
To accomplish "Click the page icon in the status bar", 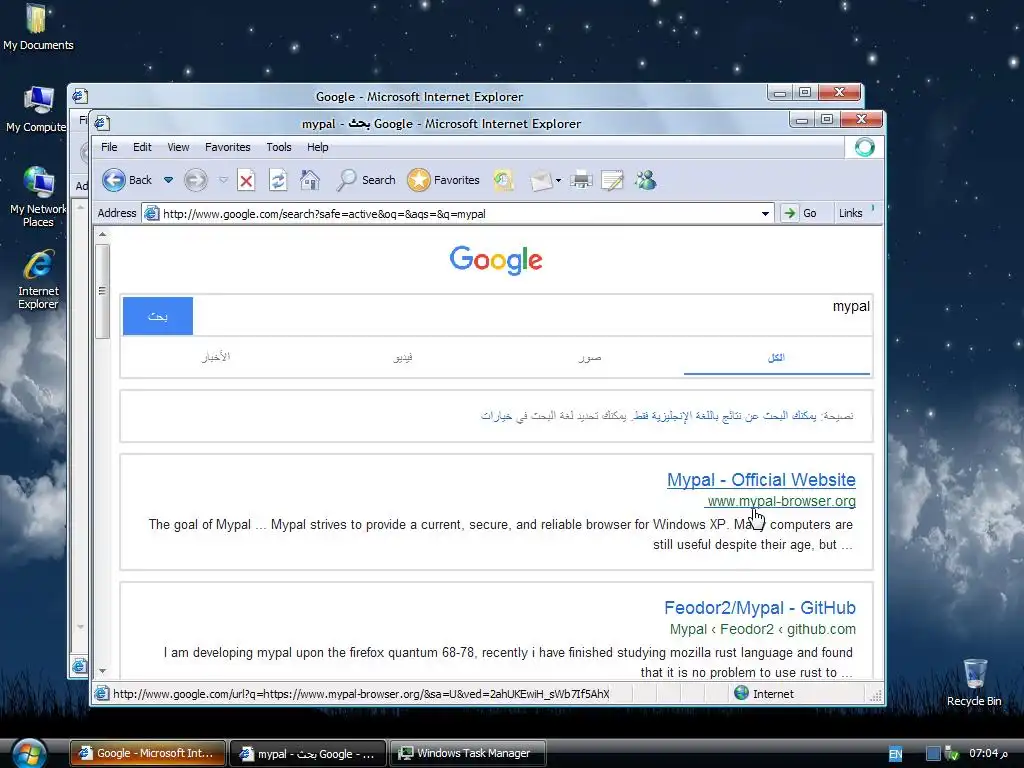I will pos(101,694).
